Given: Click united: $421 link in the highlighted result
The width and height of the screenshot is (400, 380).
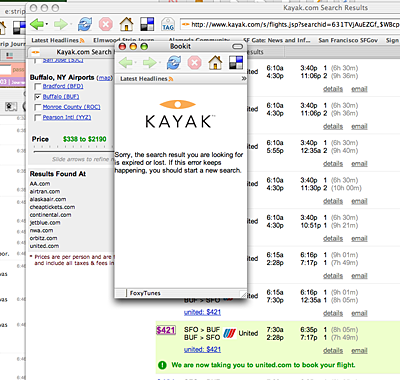Looking at the screenshot, I should (202, 349).
